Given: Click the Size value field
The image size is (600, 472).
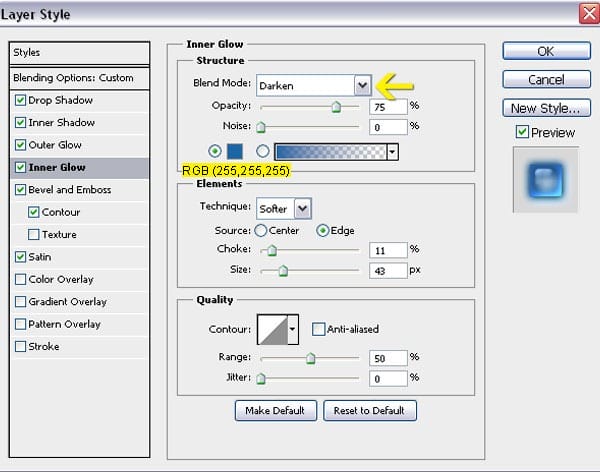Looking at the screenshot, I should tap(388, 271).
